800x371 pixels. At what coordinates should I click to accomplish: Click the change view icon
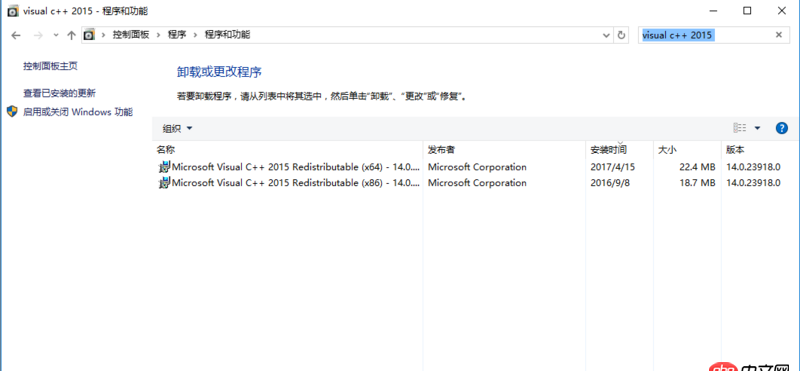740,128
